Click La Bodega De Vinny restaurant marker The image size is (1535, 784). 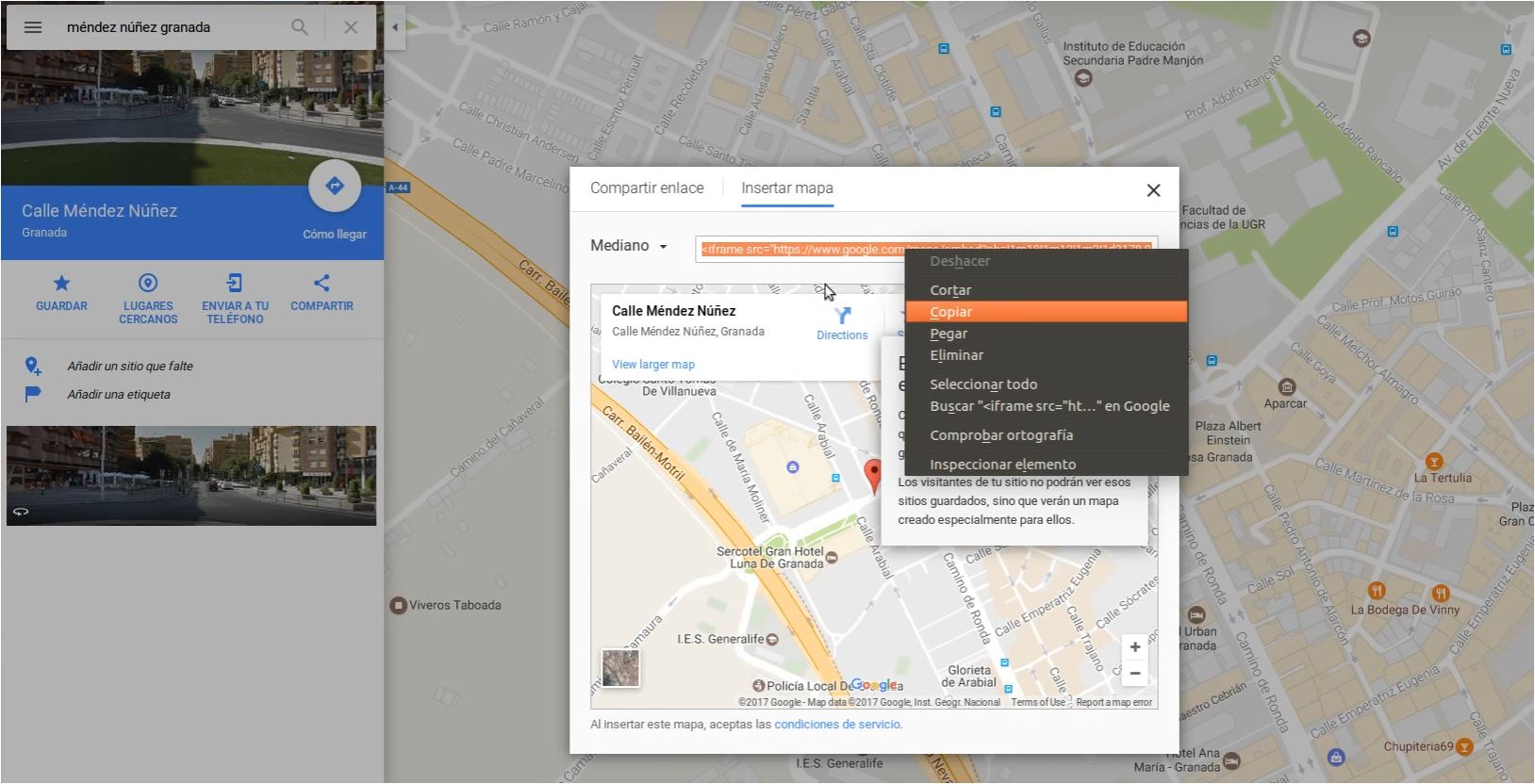click(x=1378, y=592)
